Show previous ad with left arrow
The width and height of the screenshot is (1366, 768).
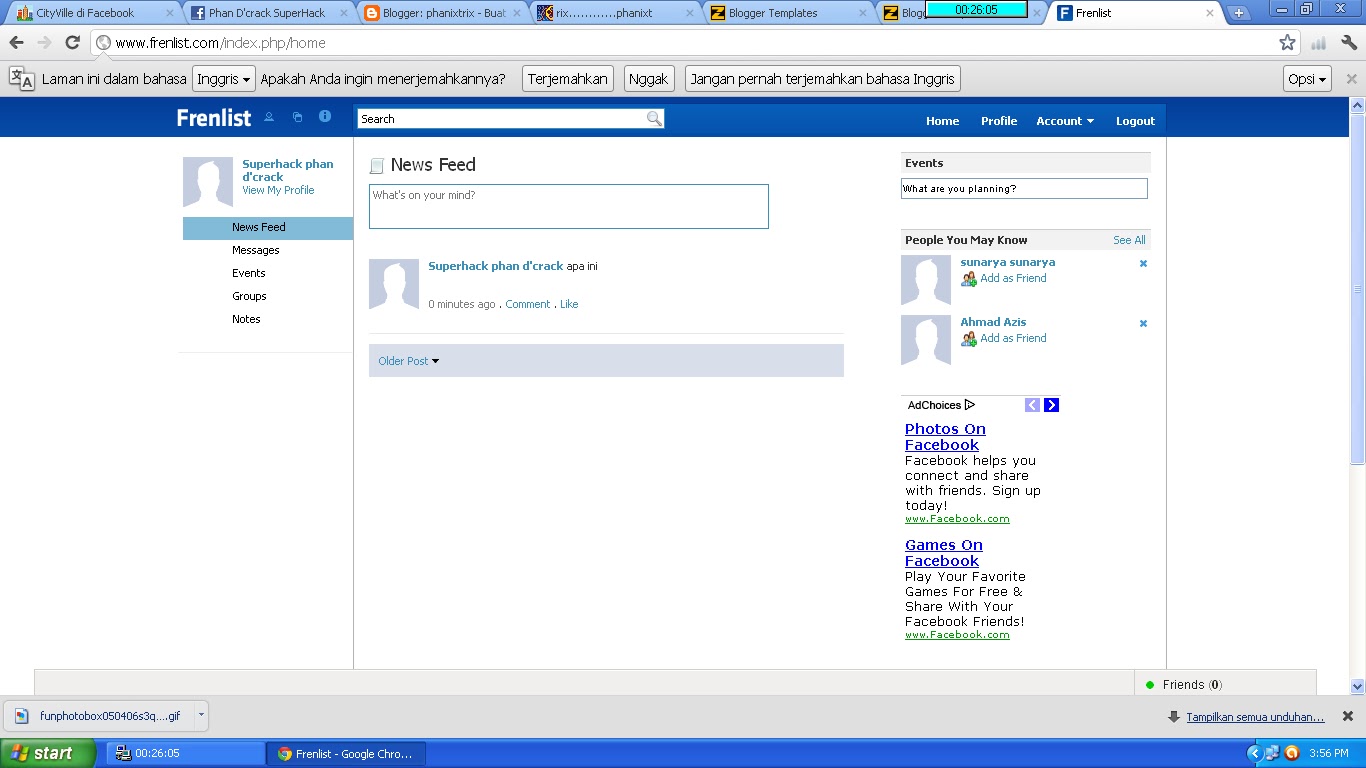click(1032, 405)
